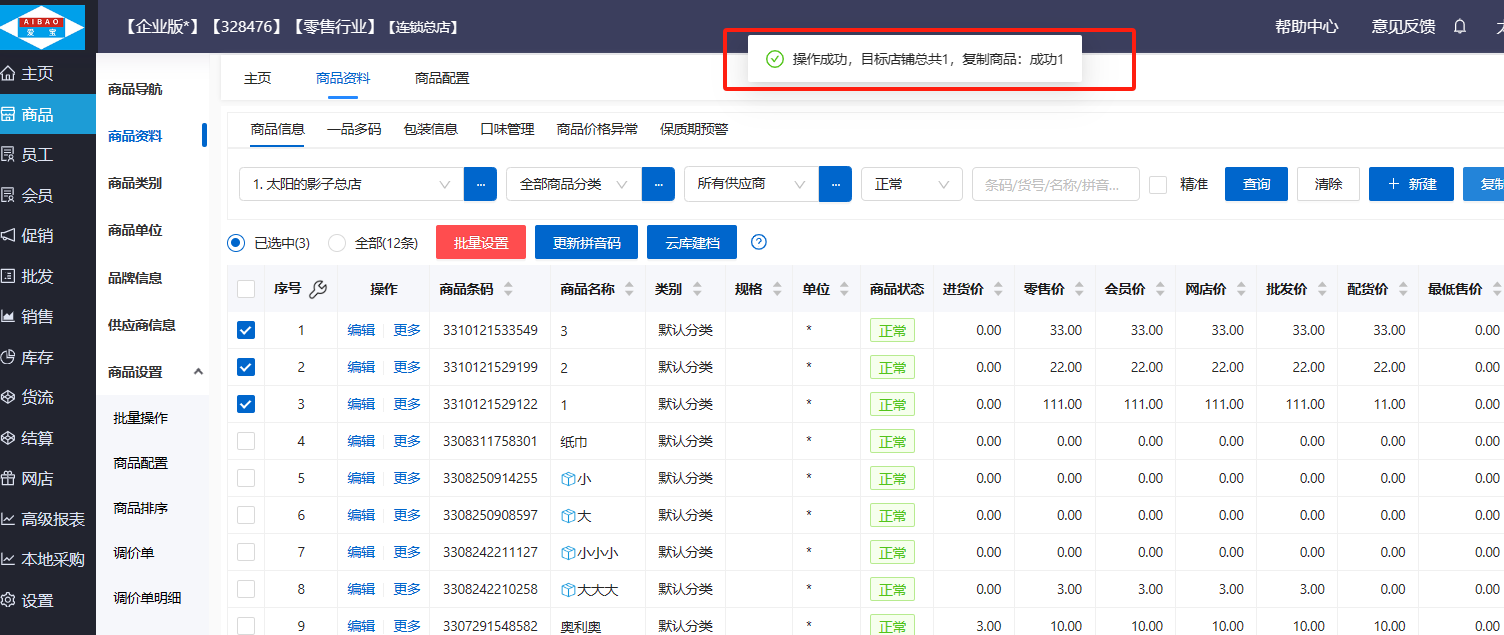Click the 规格 column sort arrows
1504x635 pixels.
776,289
